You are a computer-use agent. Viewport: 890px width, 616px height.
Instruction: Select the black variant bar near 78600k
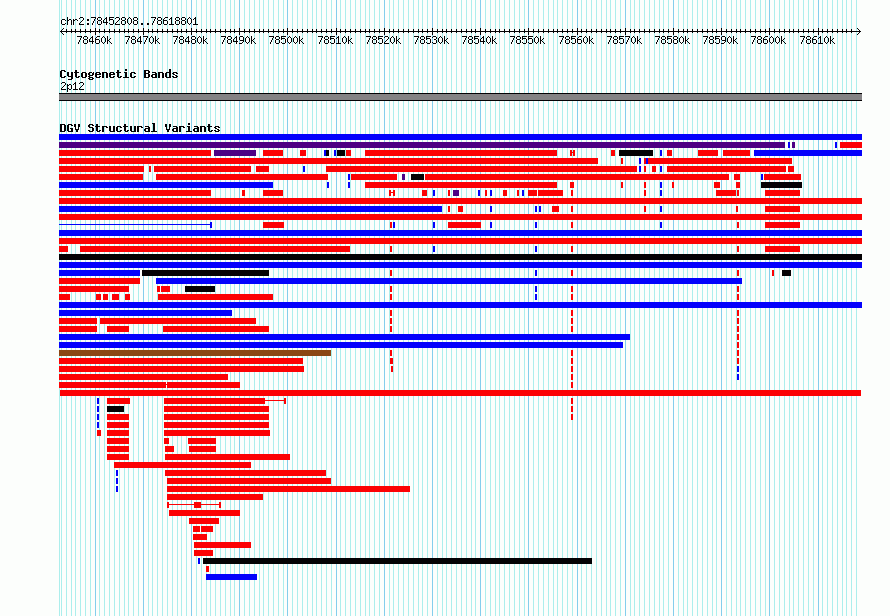782,185
